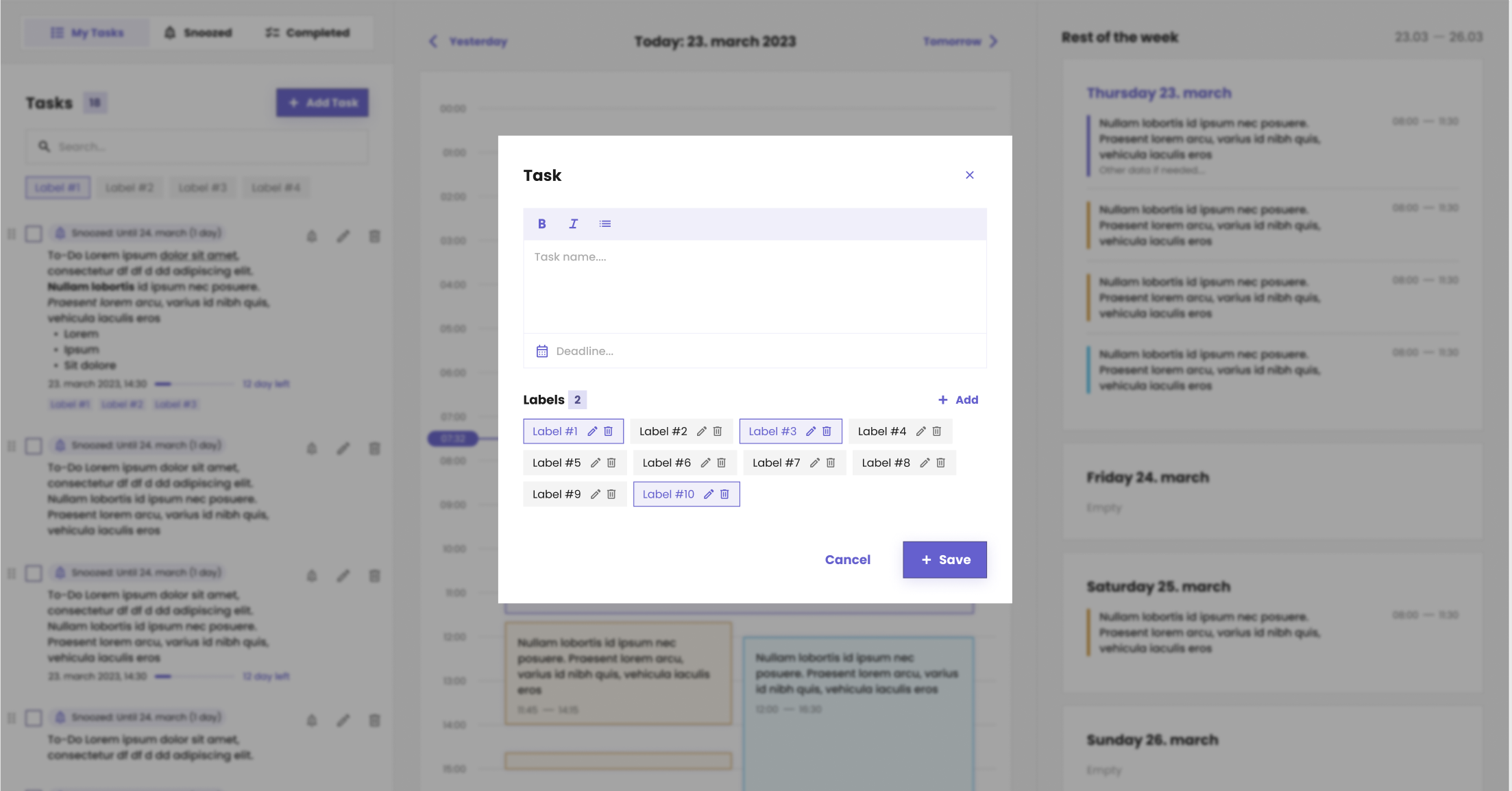The width and height of the screenshot is (1512, 791).
Task: Click the deadline calendar icon
Action: [x=541, y=351]
